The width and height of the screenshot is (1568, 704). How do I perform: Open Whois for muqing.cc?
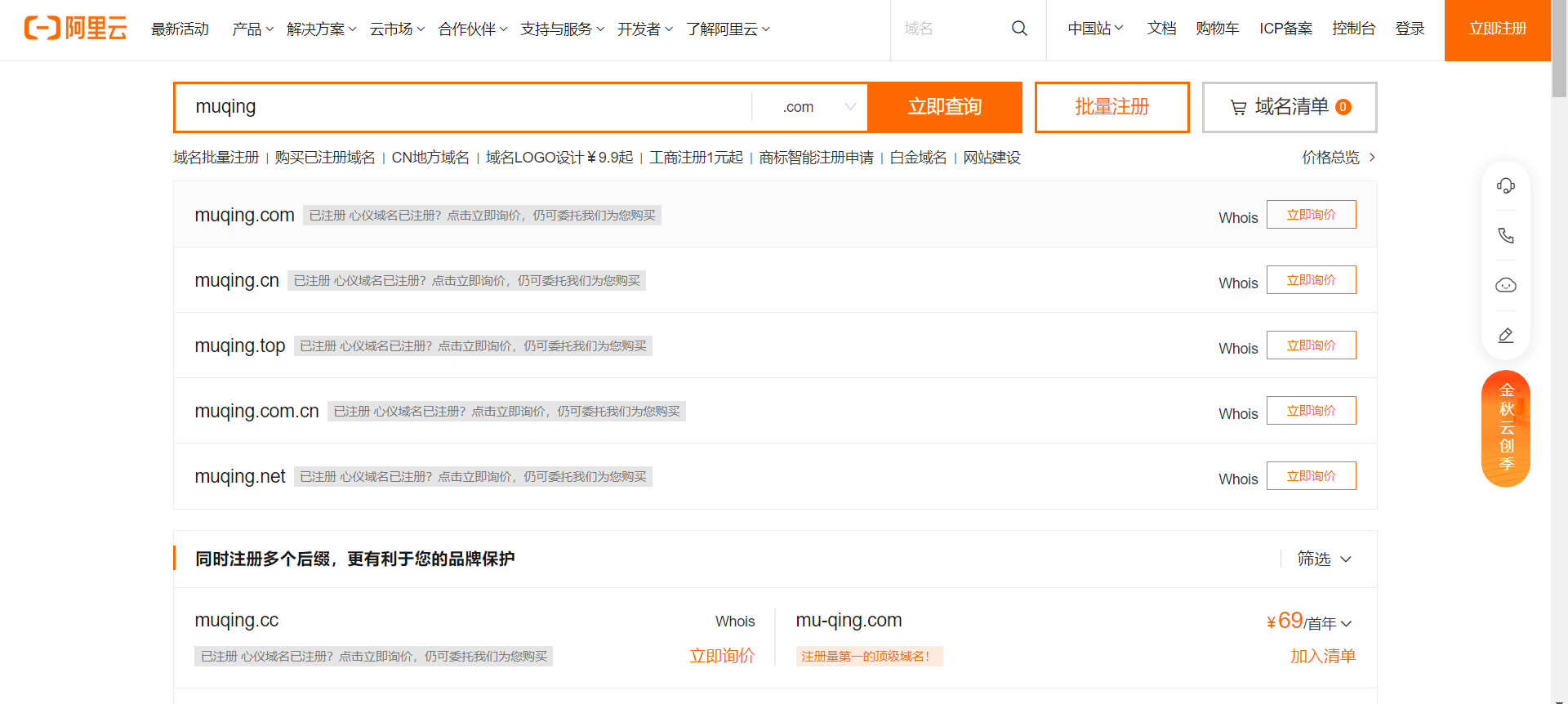tap(735, 622)
